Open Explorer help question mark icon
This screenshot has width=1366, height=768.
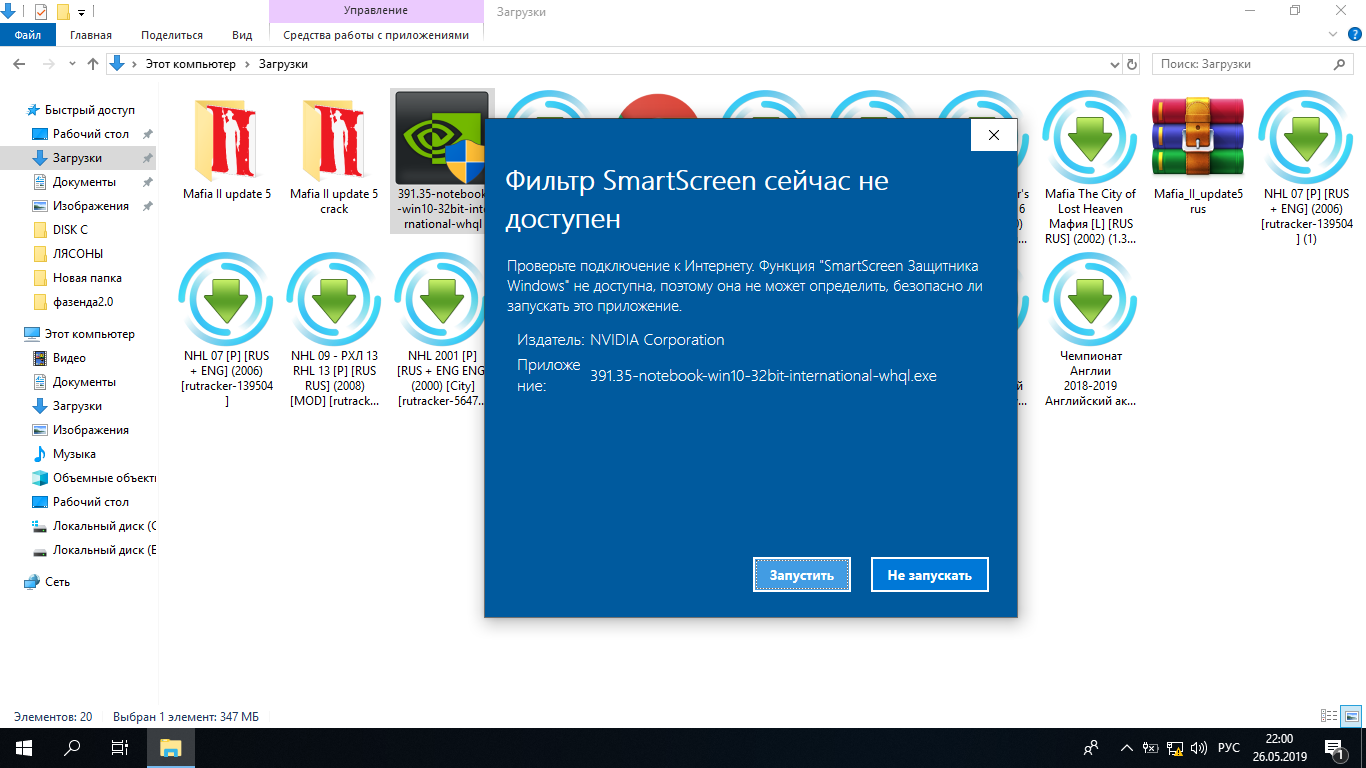tap(1353, 34)
